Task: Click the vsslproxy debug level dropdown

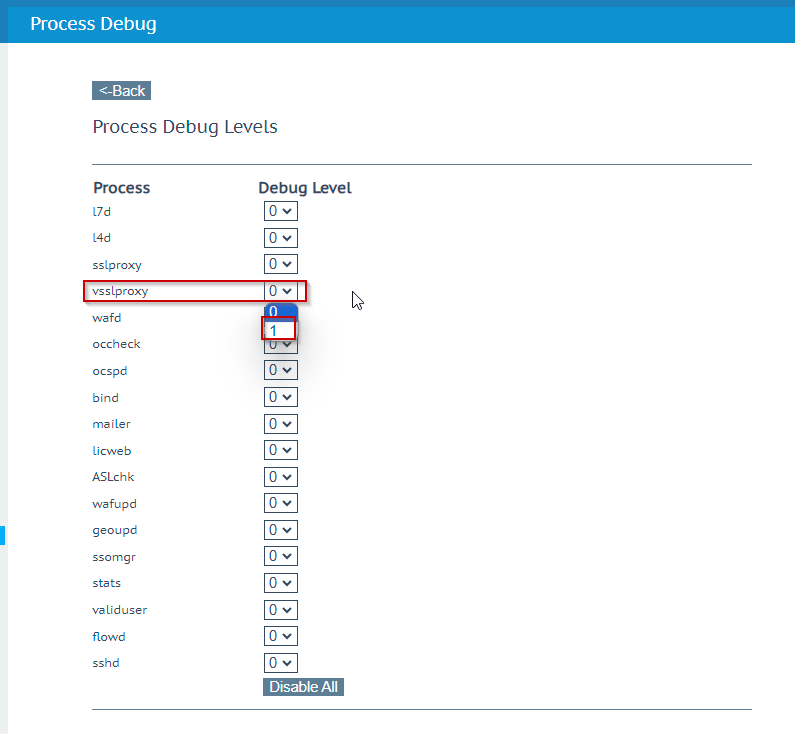Action: (x=280, y=291)
